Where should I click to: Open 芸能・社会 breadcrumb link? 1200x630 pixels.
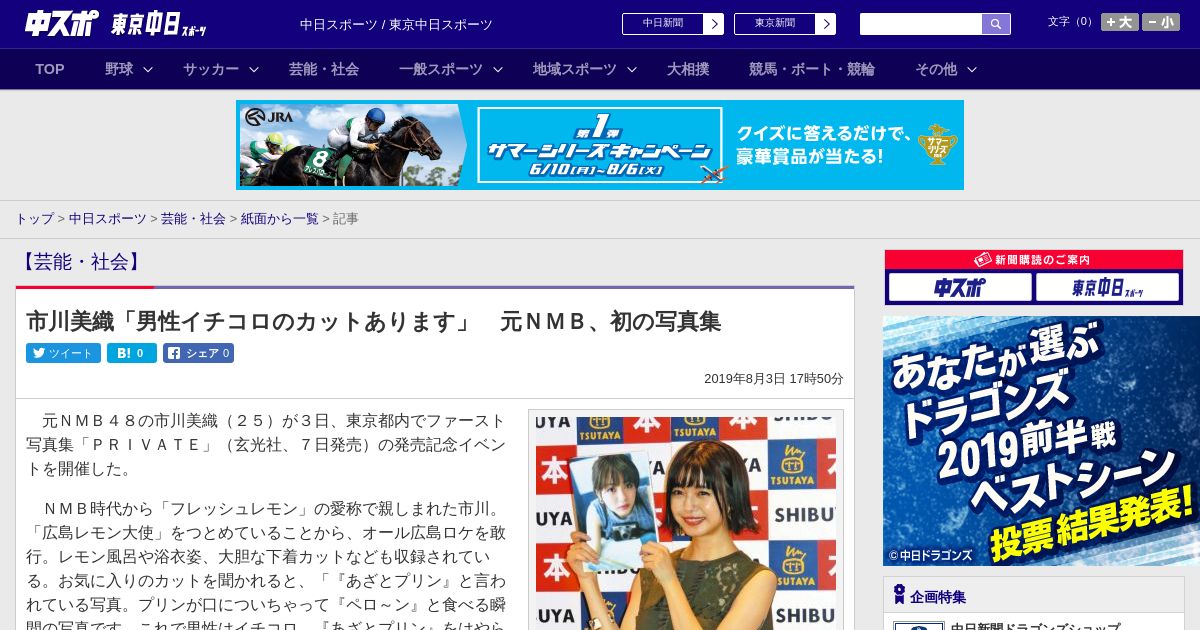pyautogui.click(x=193, y=218)
